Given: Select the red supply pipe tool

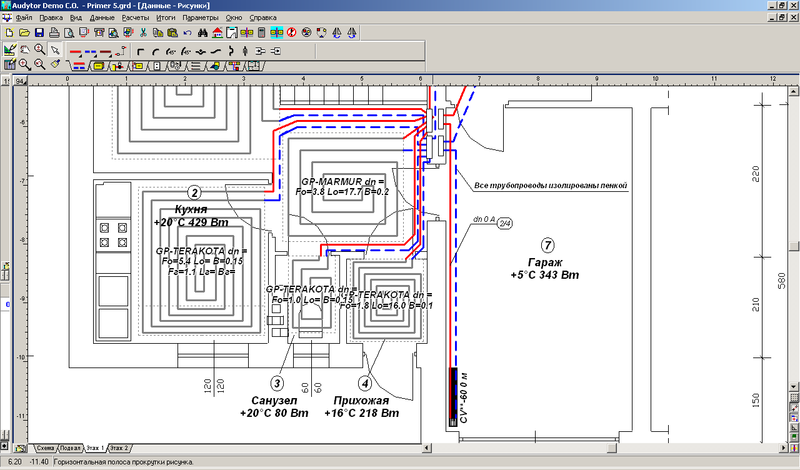Looking at the screenshot, I should click(76, 49).
